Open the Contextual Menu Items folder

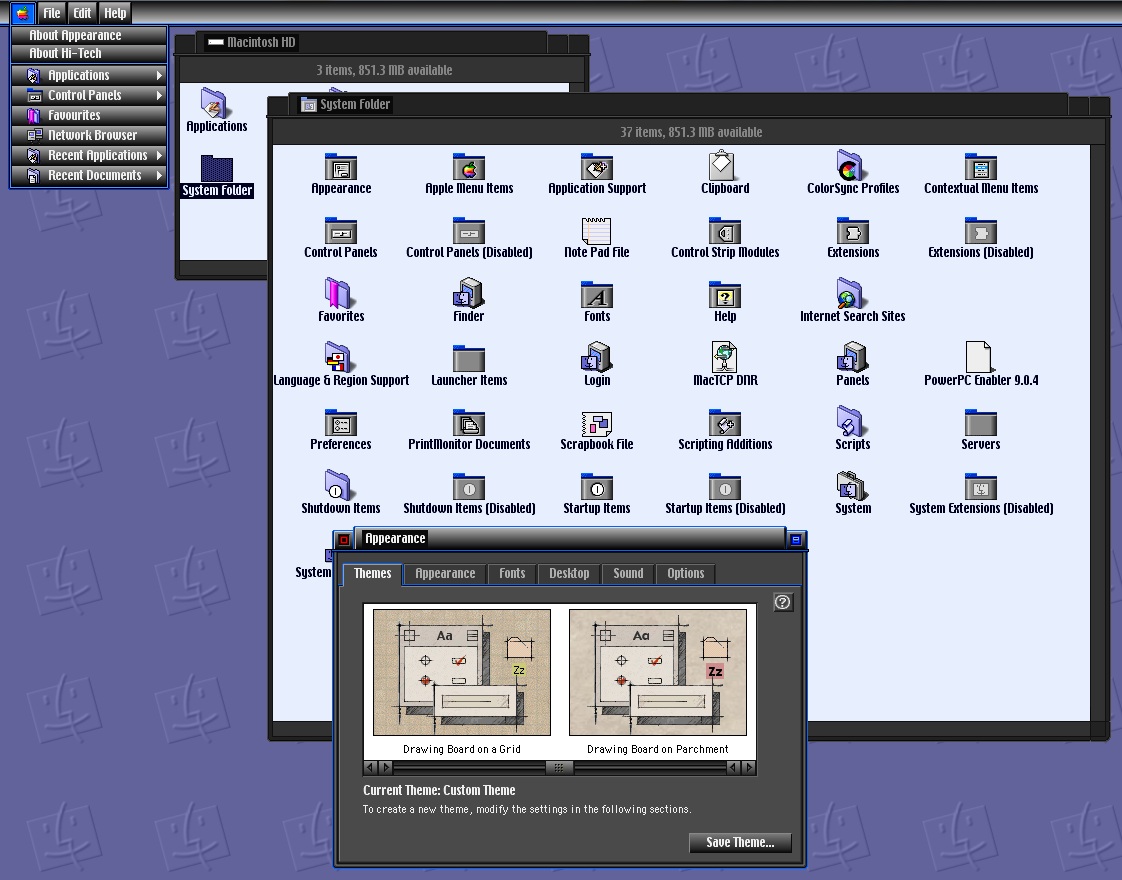tap(980, 167)
